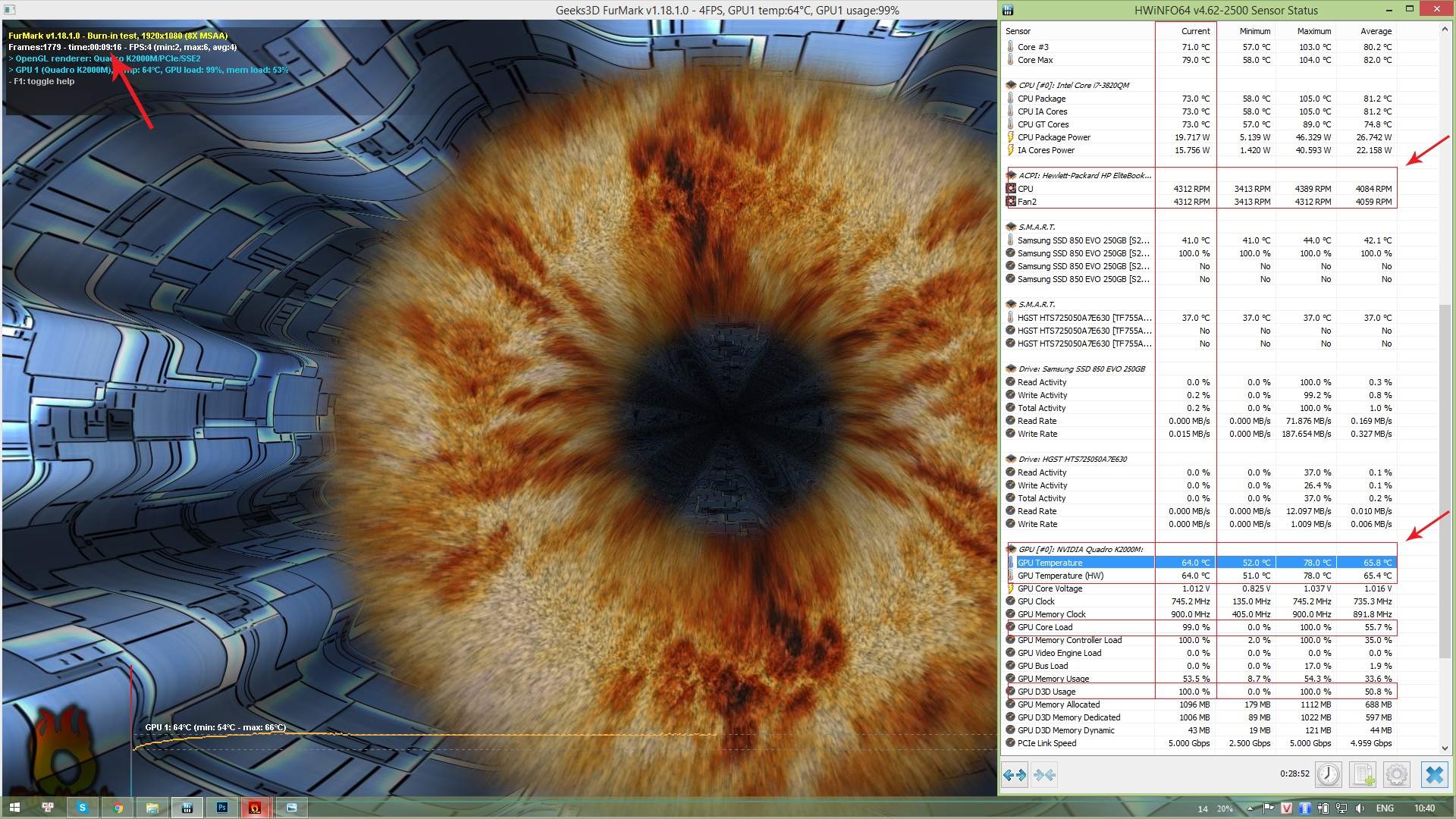The image size is (1456, 819).
Task: Select the CPU [#0]: Intel Core i7-3820QM group
Action: (x=1200, y=85)
